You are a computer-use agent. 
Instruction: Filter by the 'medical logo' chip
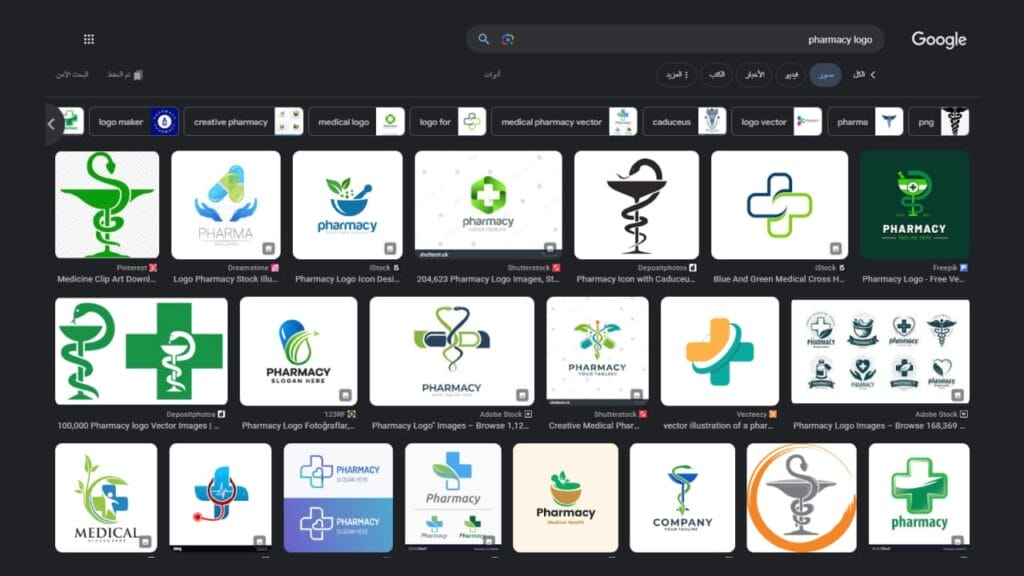coord(357,122)
